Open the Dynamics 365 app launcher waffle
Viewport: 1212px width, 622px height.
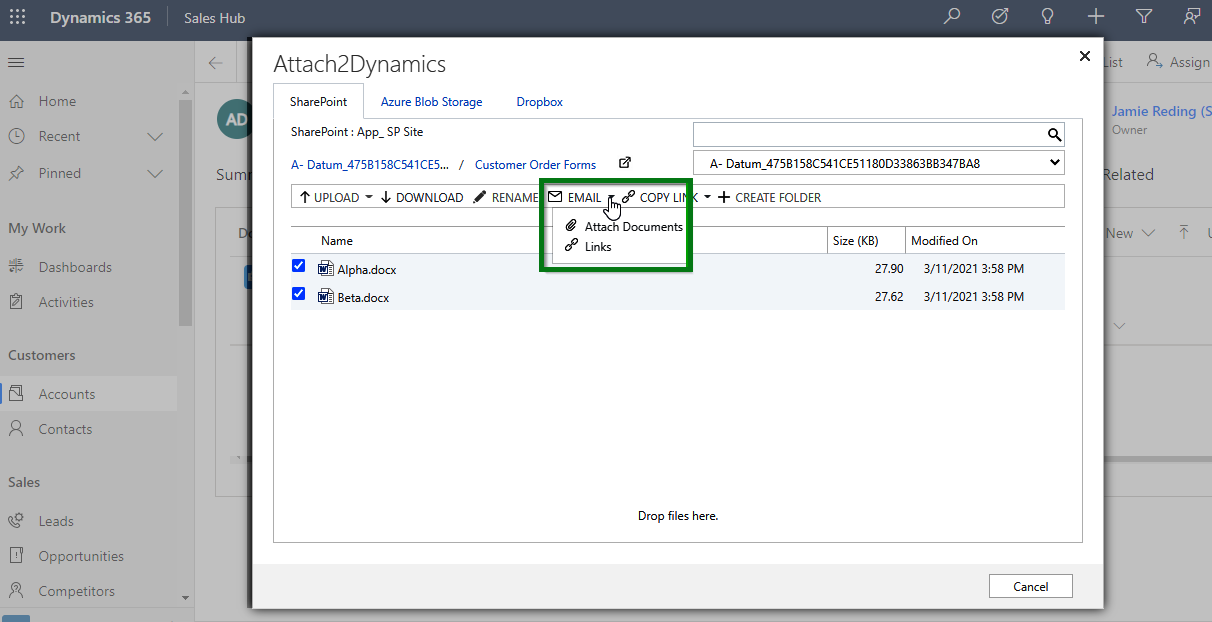pos(18,17)
